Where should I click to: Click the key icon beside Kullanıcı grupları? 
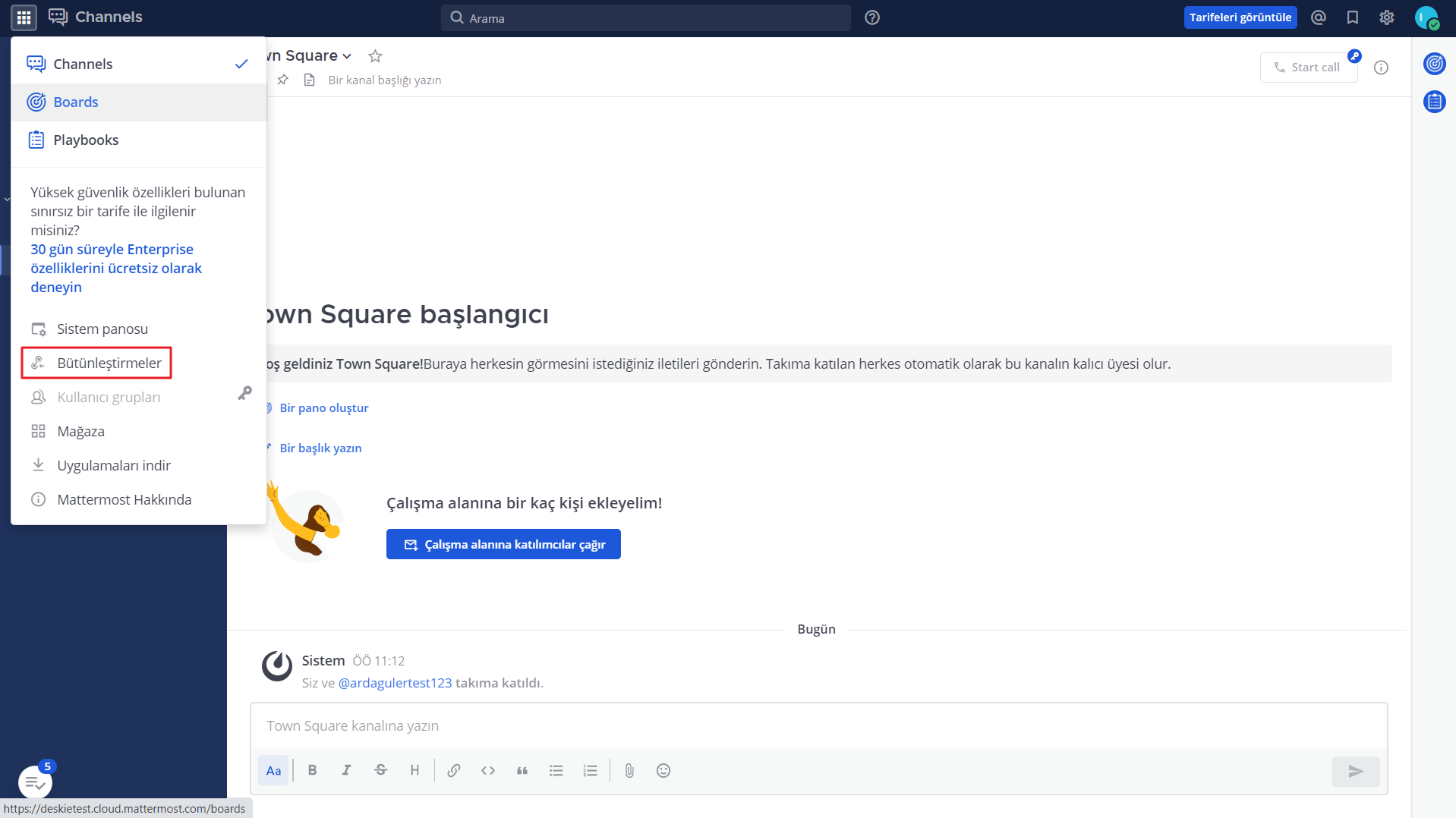[244, 393]
